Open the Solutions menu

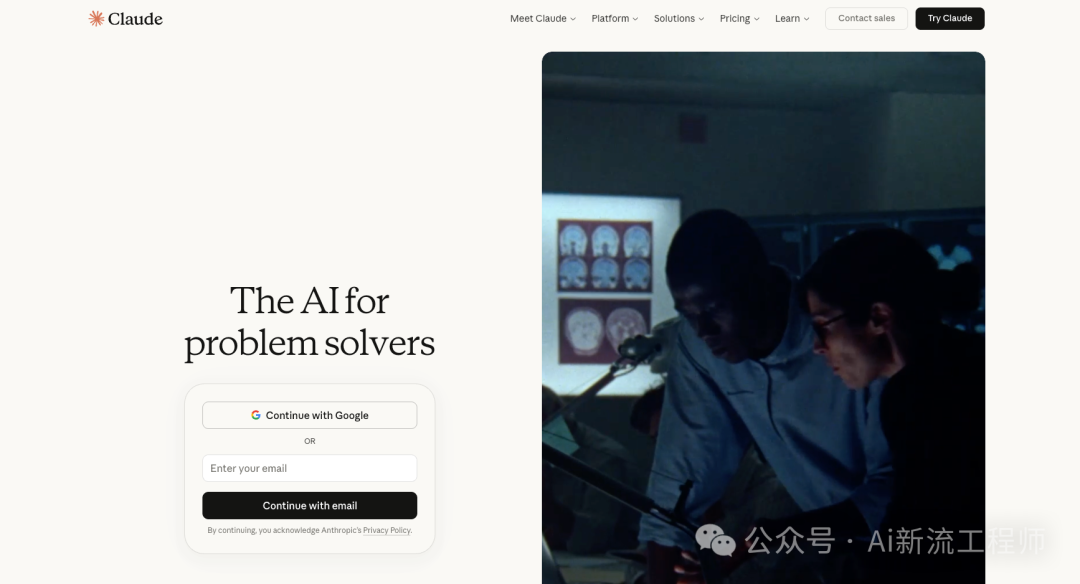click(x=674, y=19)
